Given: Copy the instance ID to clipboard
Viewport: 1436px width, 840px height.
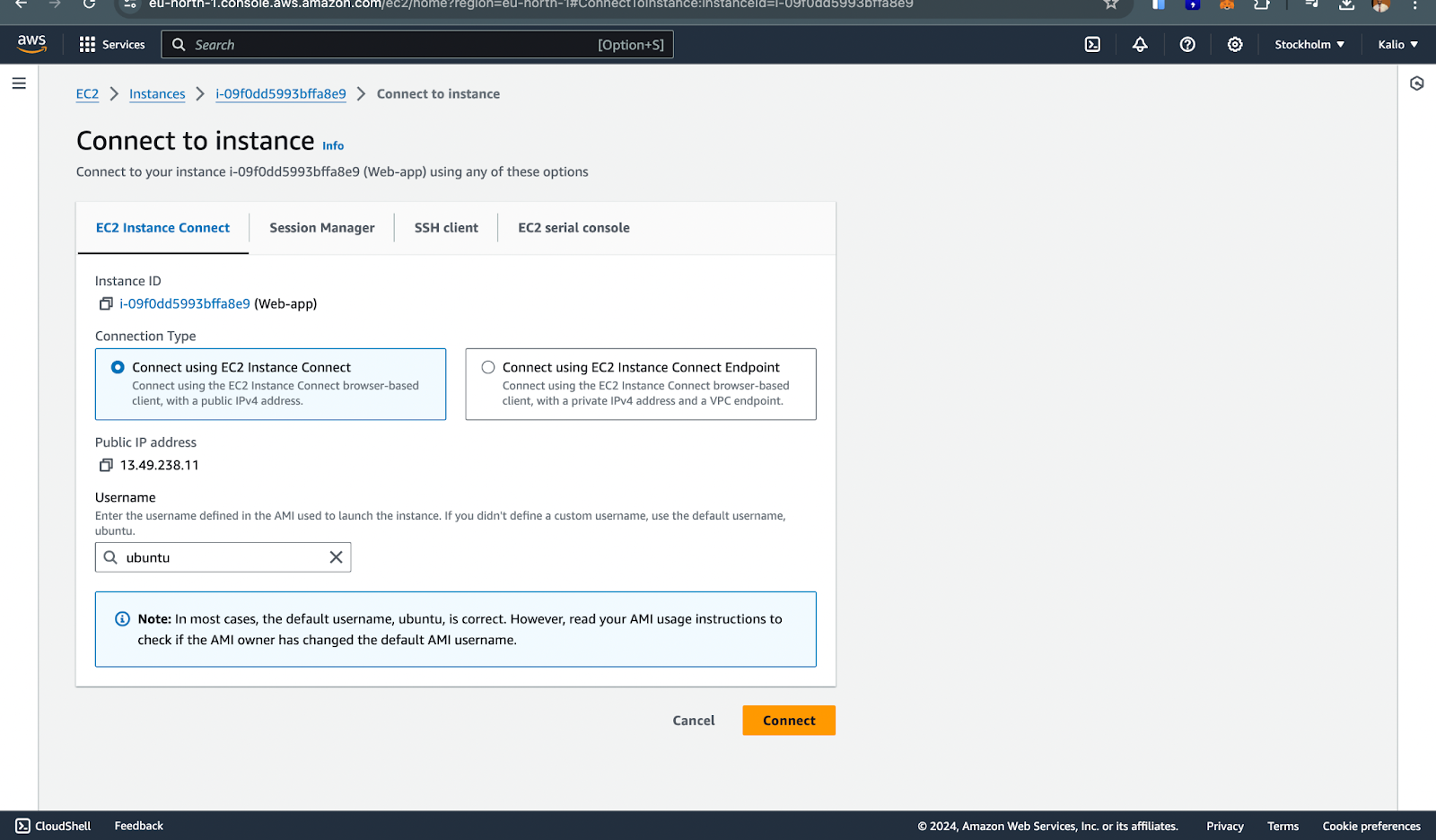Looking at the screenshot, I should (106, 304).
